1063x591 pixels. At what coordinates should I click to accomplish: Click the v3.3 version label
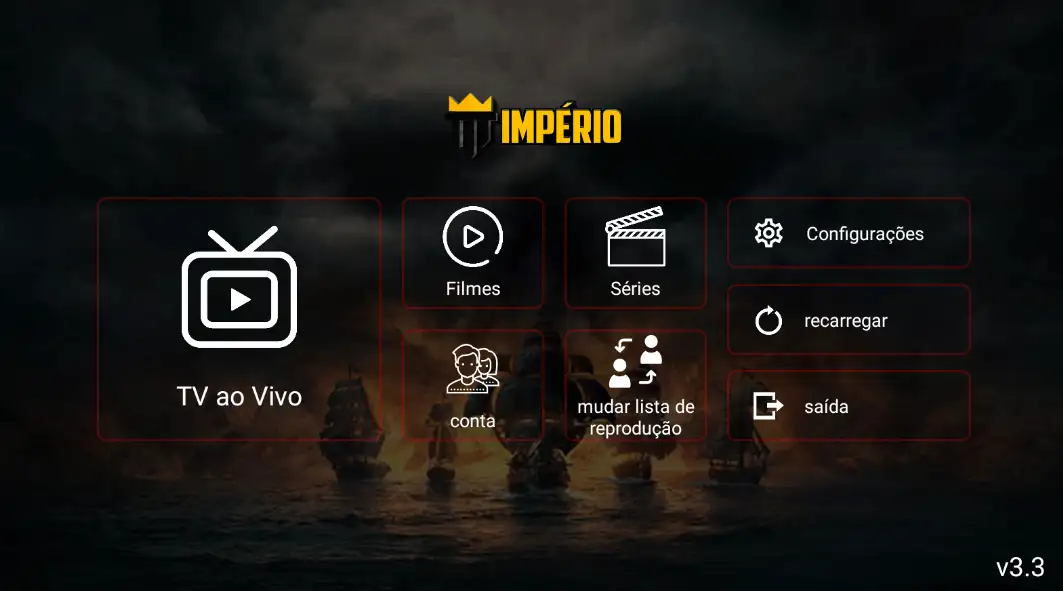[1020, 567]
